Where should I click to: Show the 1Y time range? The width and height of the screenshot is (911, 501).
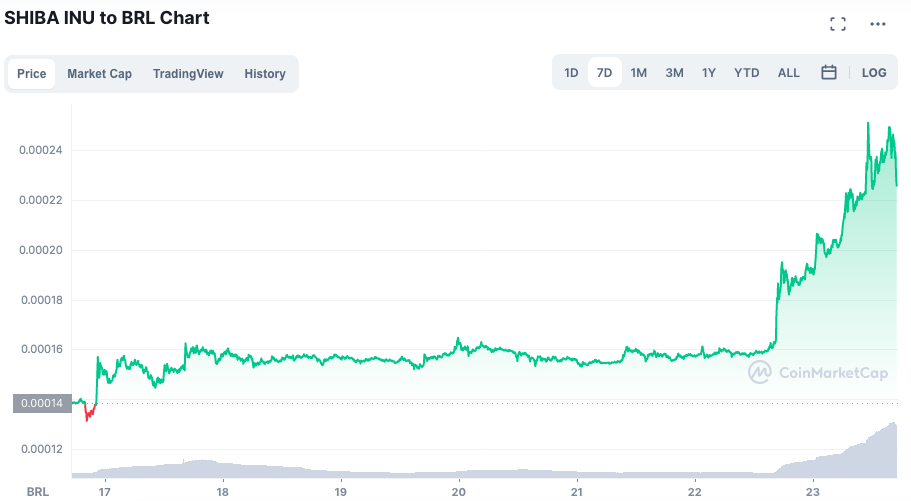708,73
